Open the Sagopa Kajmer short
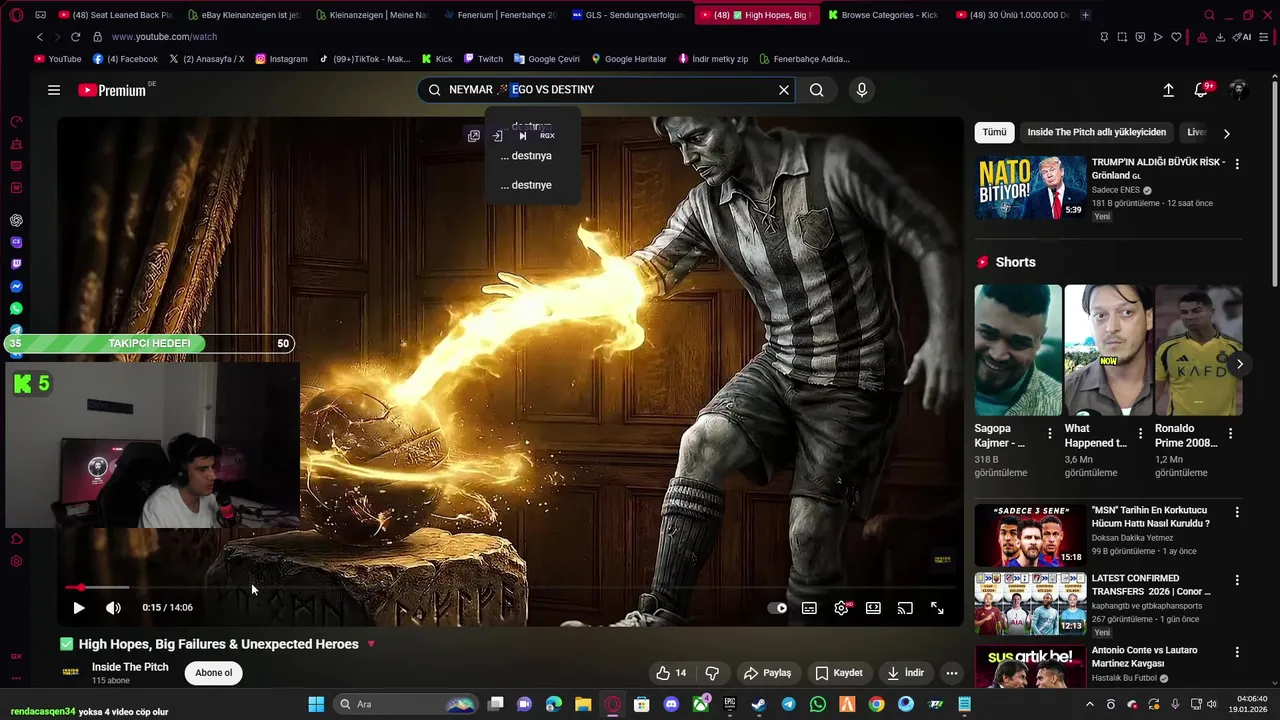The height and width of the screenshot is (720, 1280). [1018, 350]
